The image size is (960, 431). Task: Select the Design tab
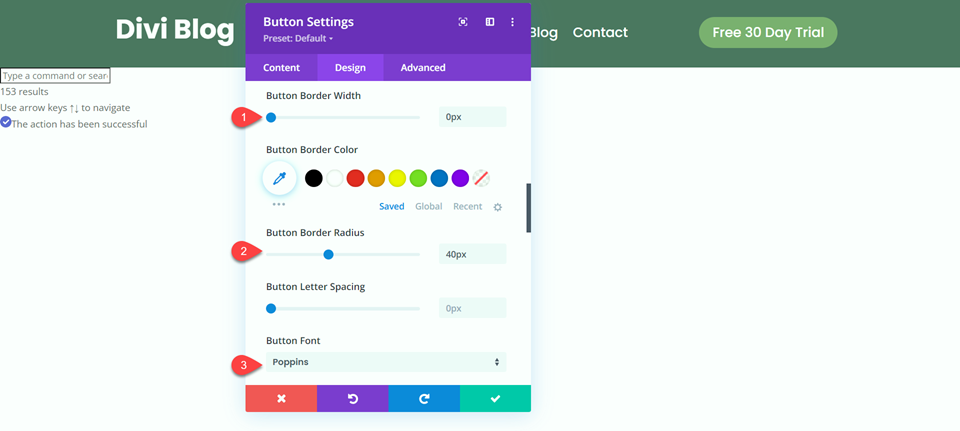coord(350,67)
